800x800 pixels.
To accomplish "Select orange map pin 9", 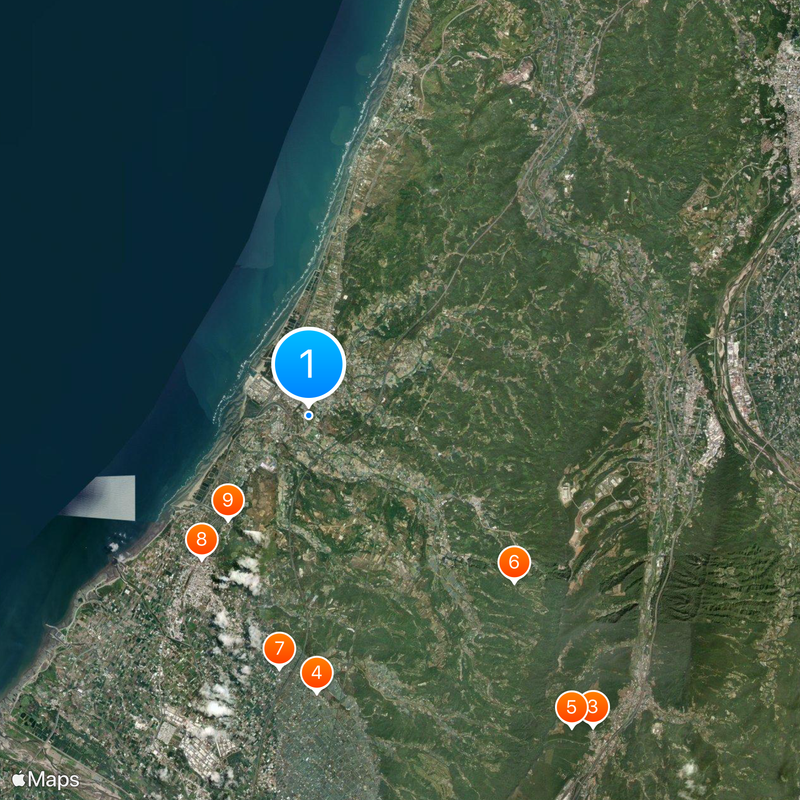I will [x=227, y=499].
